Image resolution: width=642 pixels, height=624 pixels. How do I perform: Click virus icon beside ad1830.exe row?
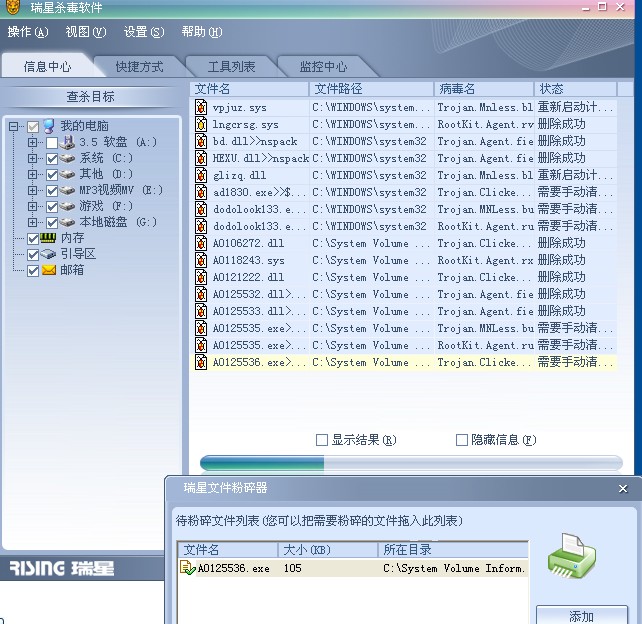201,192
